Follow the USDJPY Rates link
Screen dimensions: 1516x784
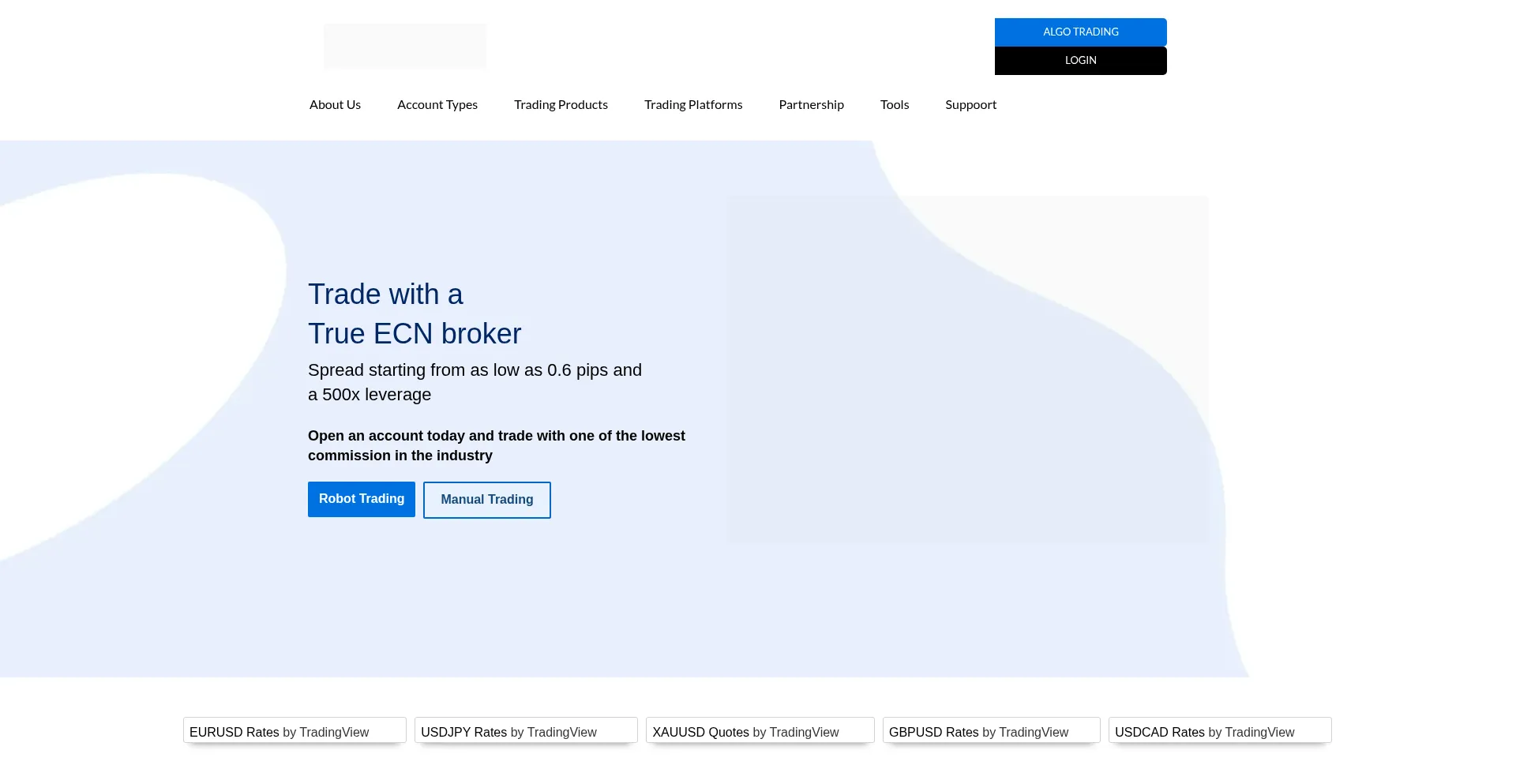coord(463,733)
